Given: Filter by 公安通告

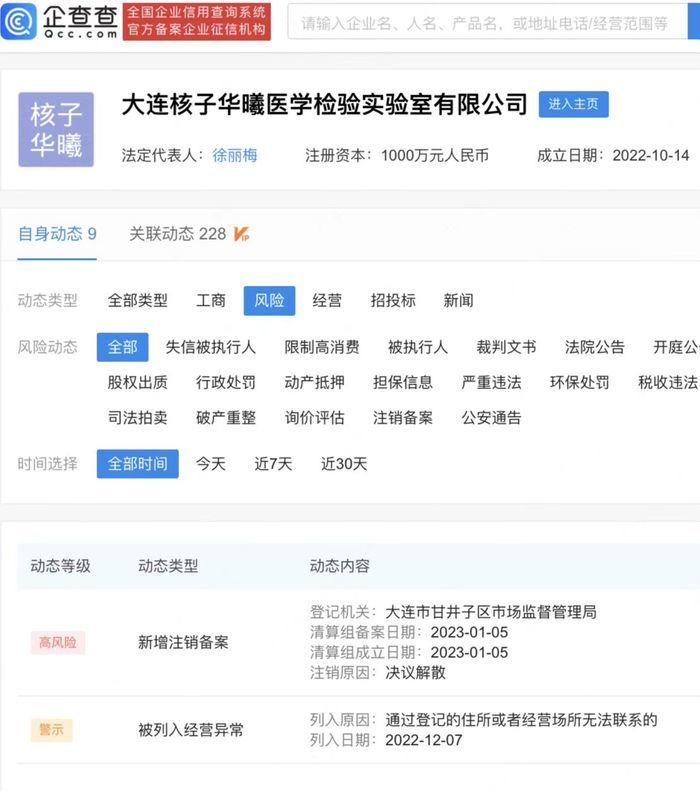Looking at the screenshot, I should click(491, 418).
